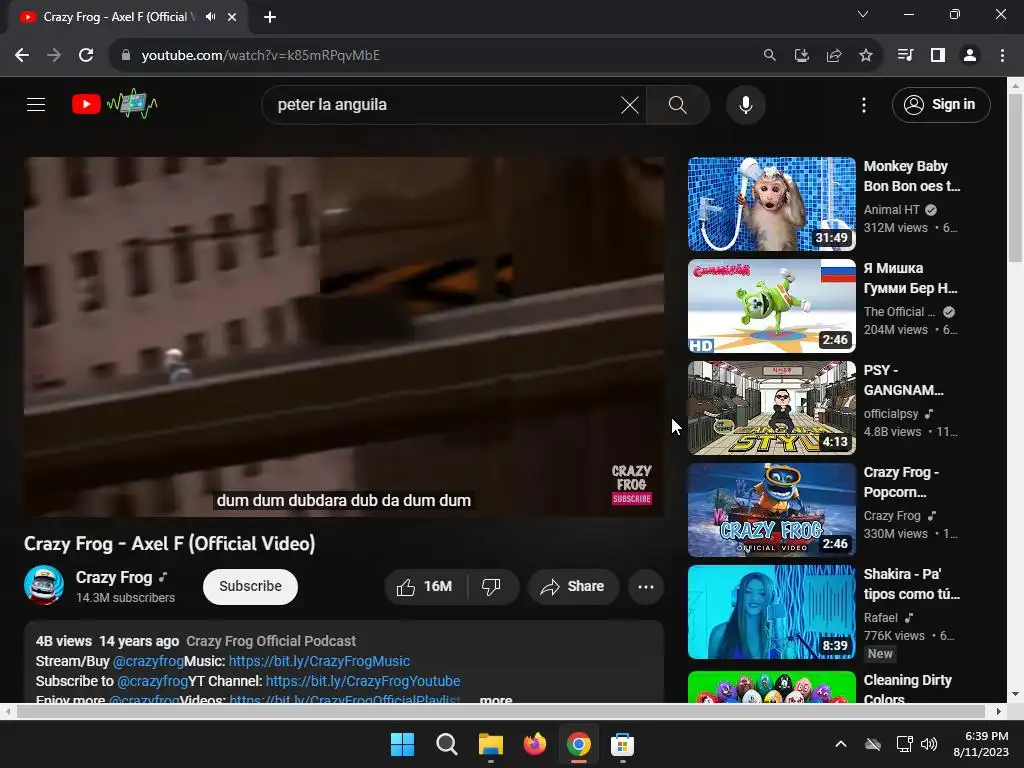
Task: Open more actions ellipsis under video
Action: pos(646,586)
